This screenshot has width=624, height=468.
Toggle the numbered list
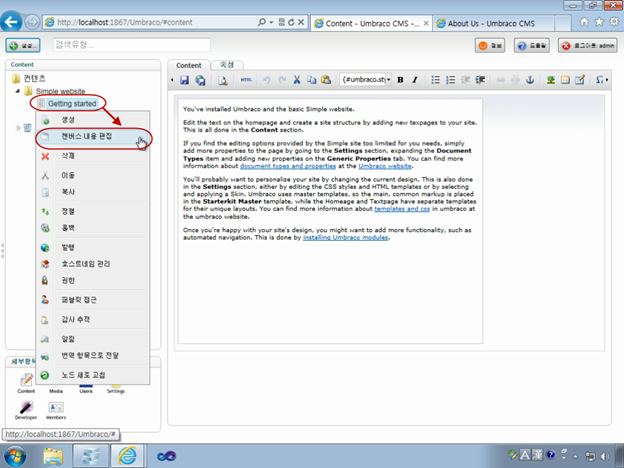[450, 80]
